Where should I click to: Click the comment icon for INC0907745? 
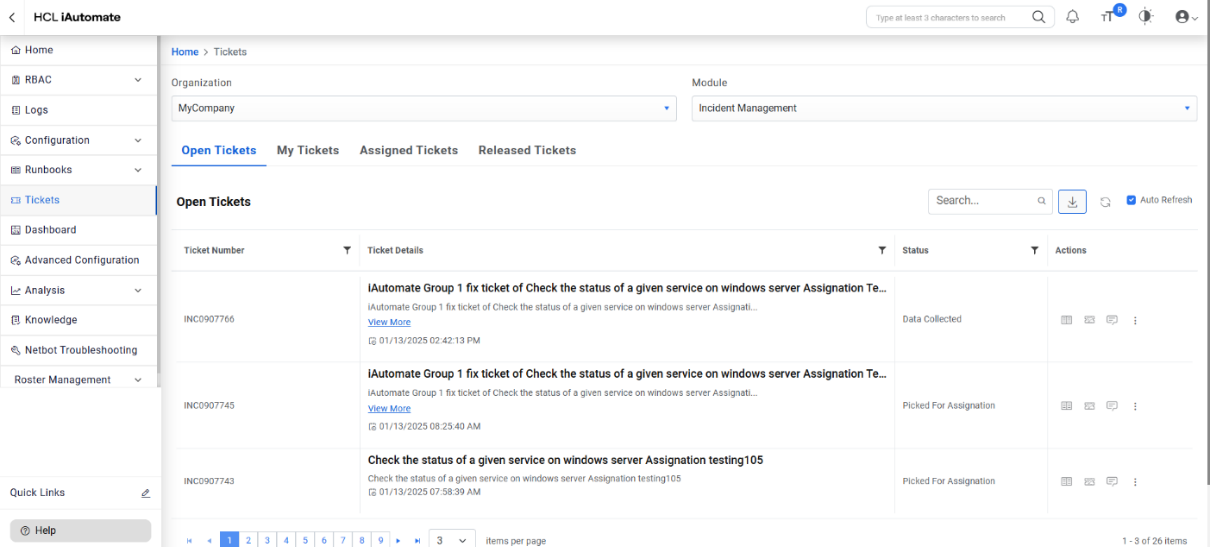click(1112, 406)
